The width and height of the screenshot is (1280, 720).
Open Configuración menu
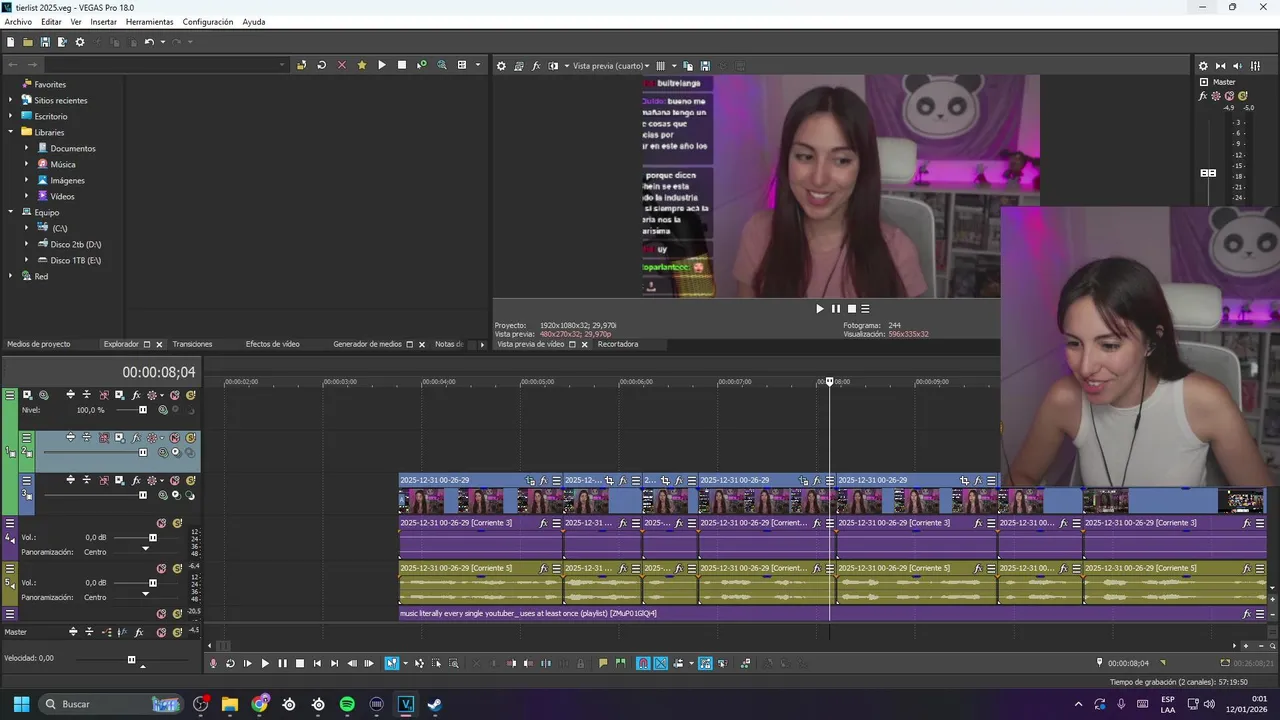pos(208,22)
